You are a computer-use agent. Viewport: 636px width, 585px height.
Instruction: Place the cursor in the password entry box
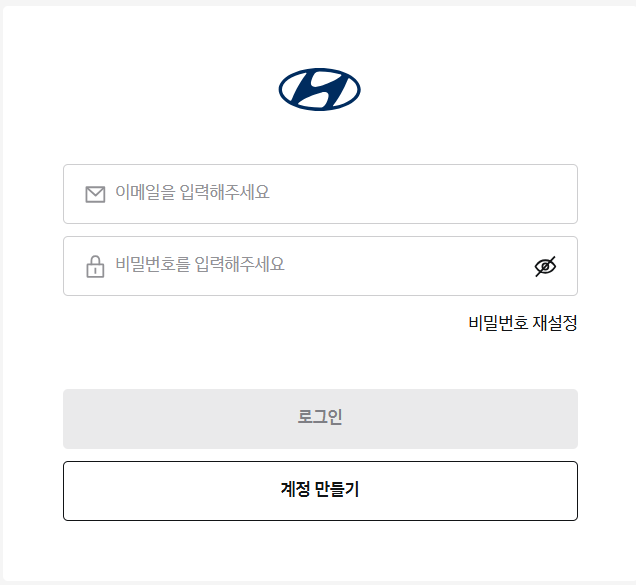pos(320,266)
